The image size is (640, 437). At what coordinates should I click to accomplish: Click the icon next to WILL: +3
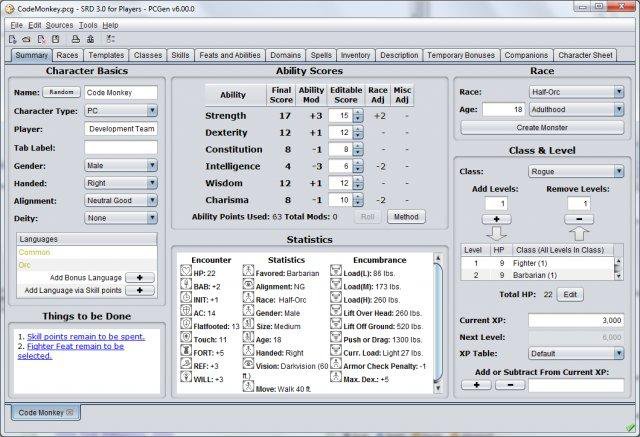pos(186,377)
